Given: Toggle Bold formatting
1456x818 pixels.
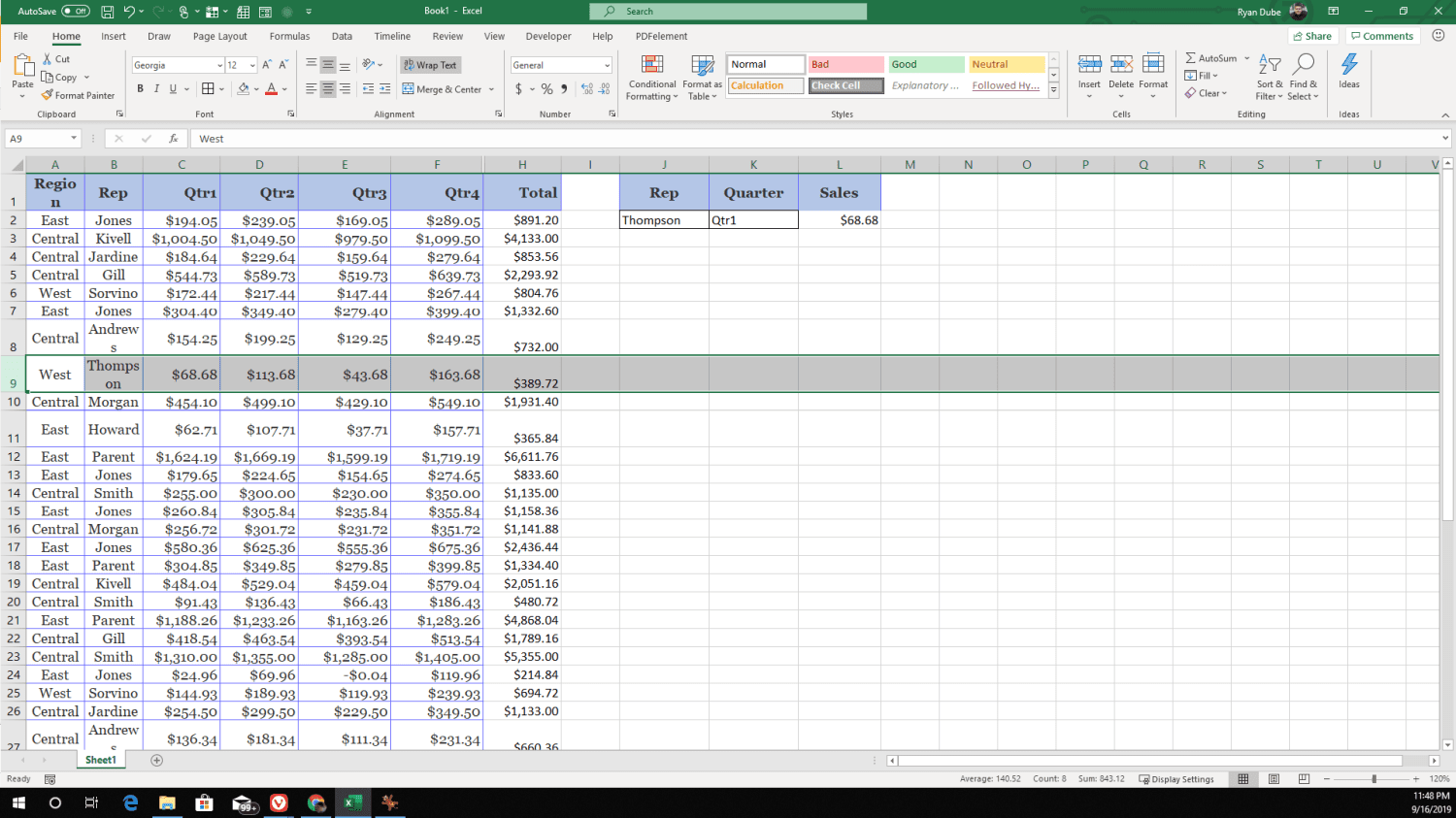Looking at the screenshot, I should (140, 88).
